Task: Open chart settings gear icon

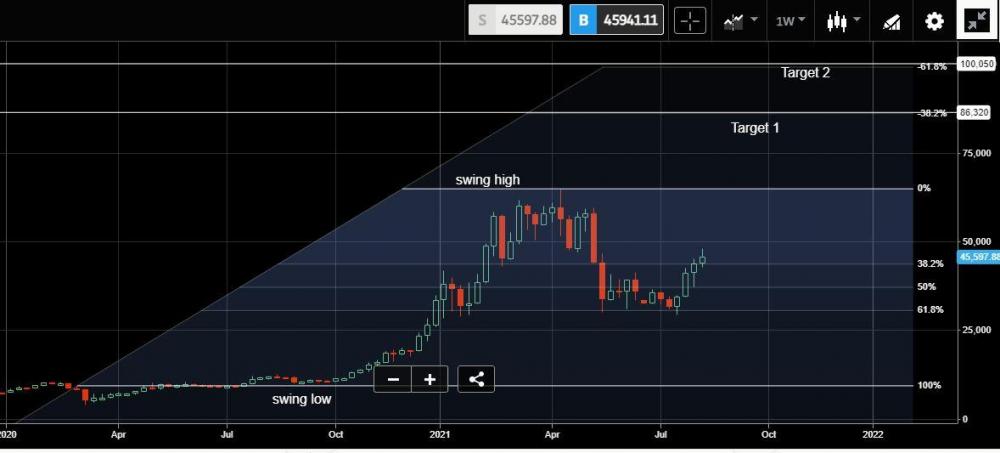Action: [934, 22]
